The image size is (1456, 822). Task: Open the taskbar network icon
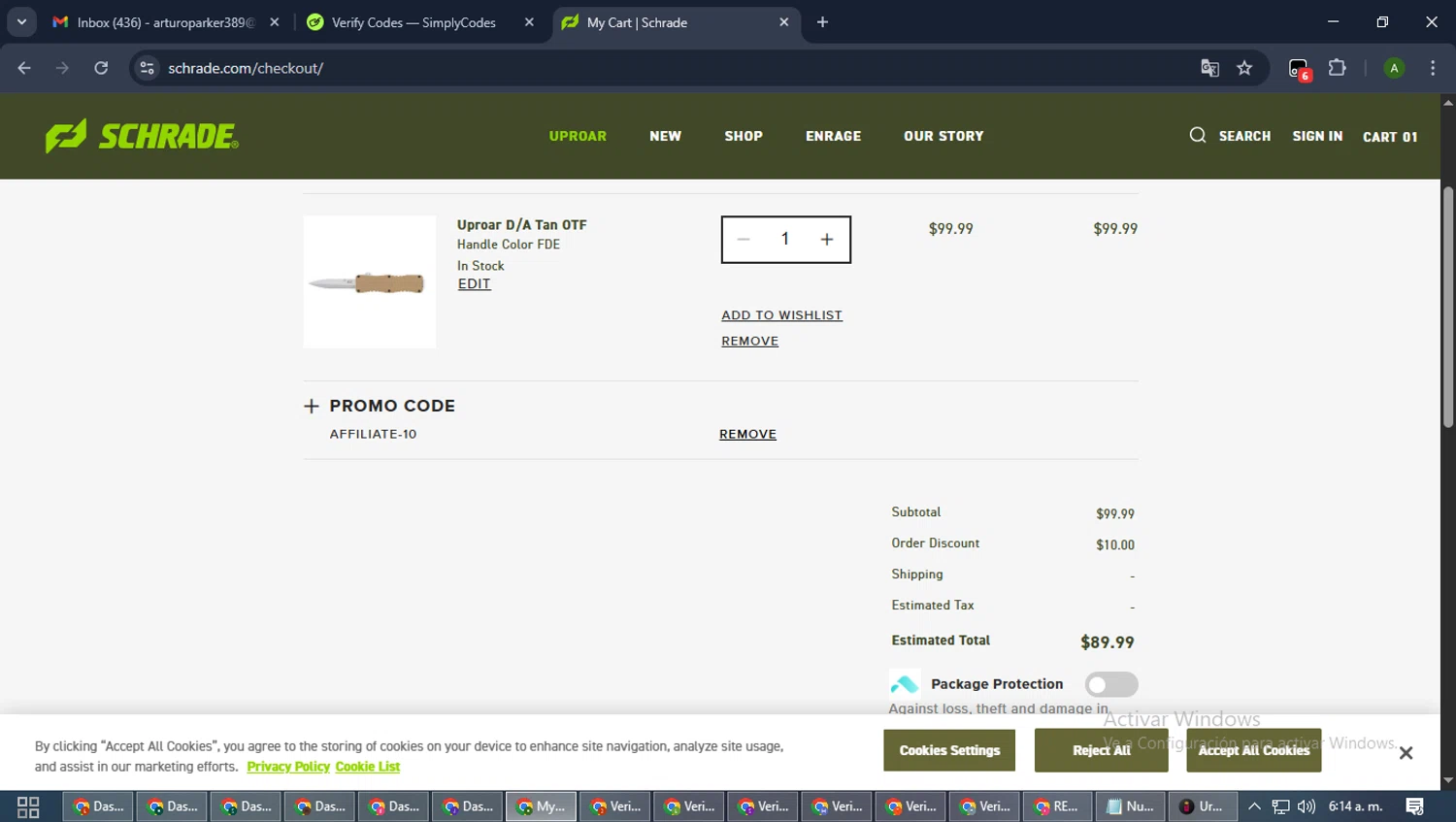pos(1281,806)
